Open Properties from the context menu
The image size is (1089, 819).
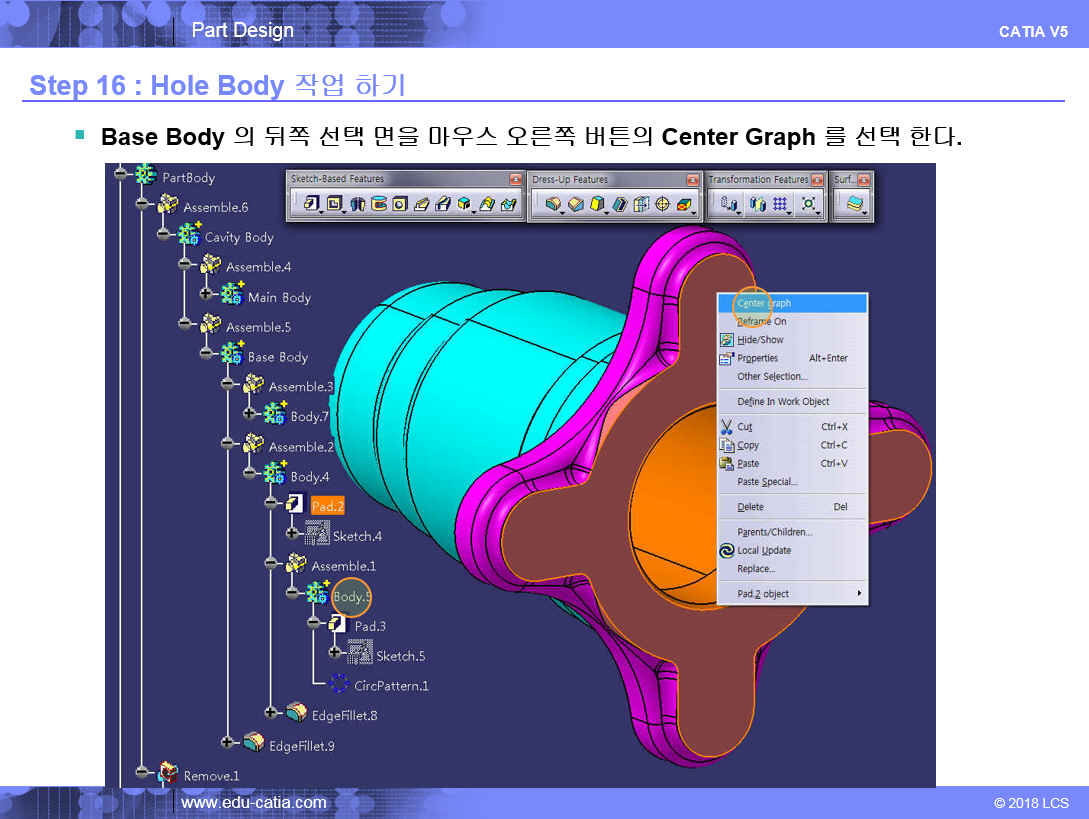coord(758,358)
